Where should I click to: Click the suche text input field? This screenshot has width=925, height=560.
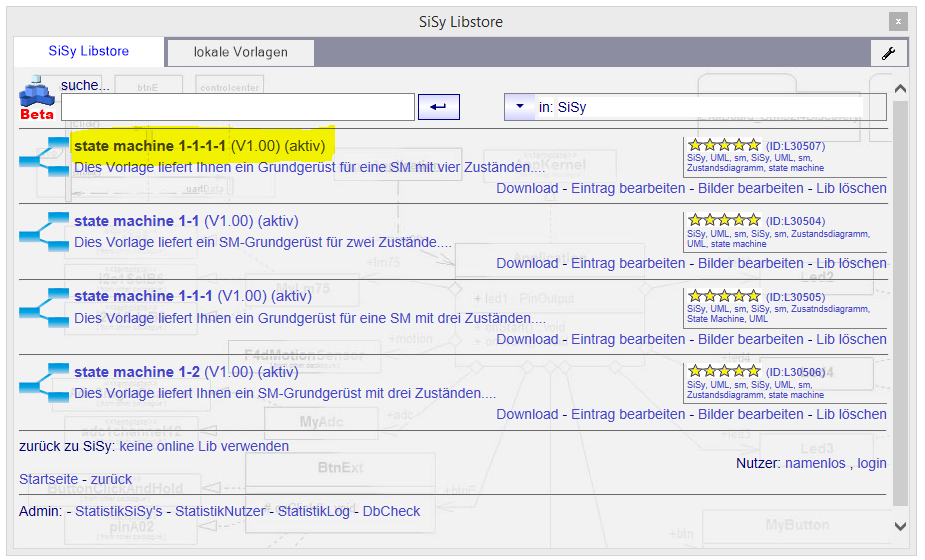(237, 107)
